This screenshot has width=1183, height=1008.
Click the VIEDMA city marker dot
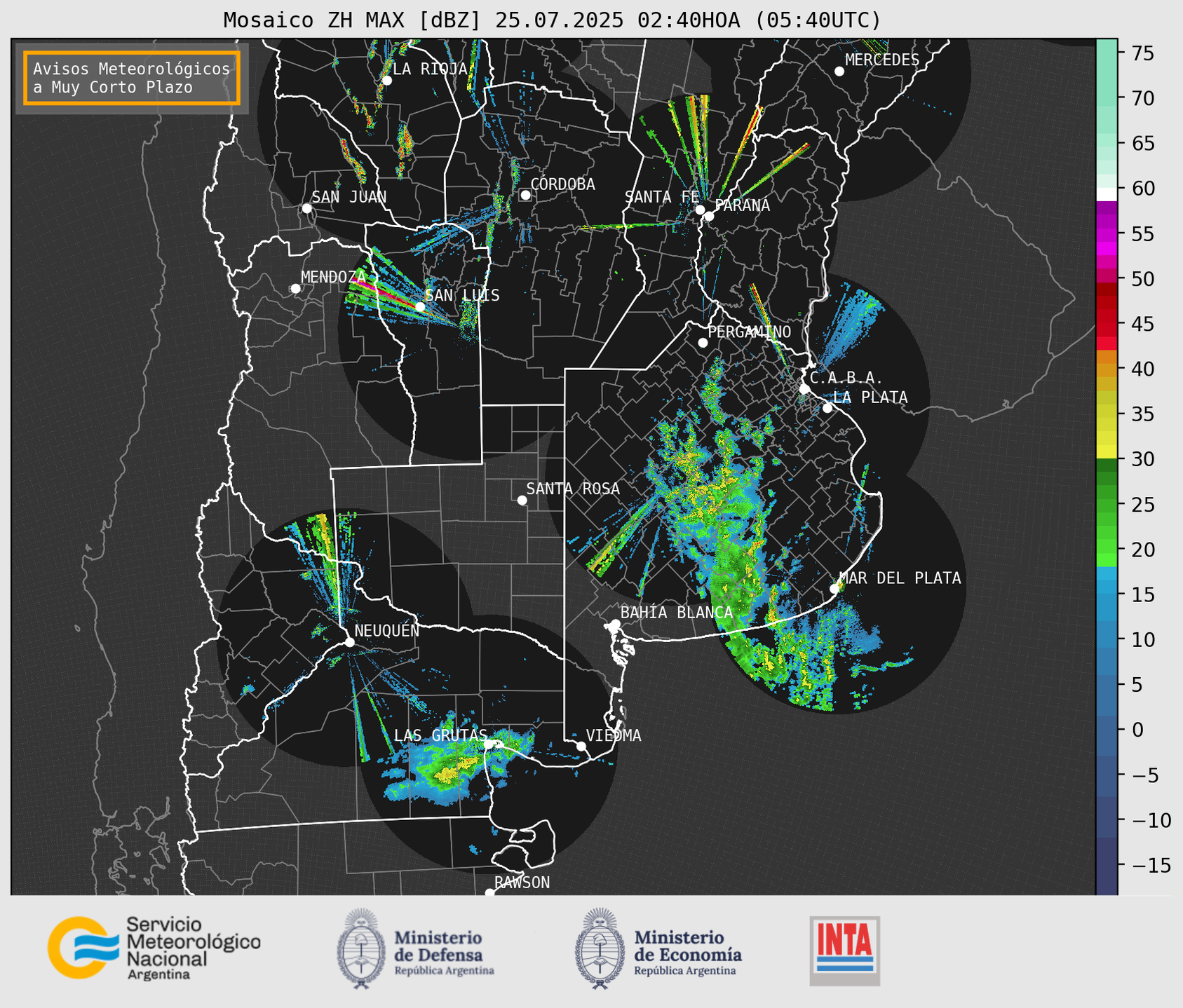[x=581, y=746]
